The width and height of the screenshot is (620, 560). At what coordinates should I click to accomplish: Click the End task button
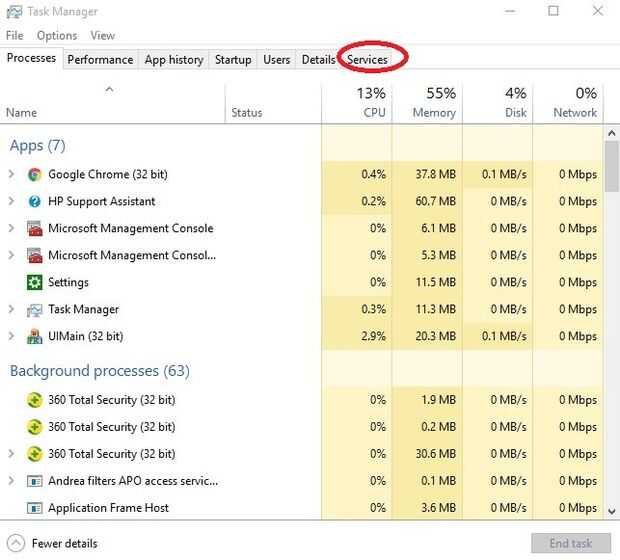(571, 544)
